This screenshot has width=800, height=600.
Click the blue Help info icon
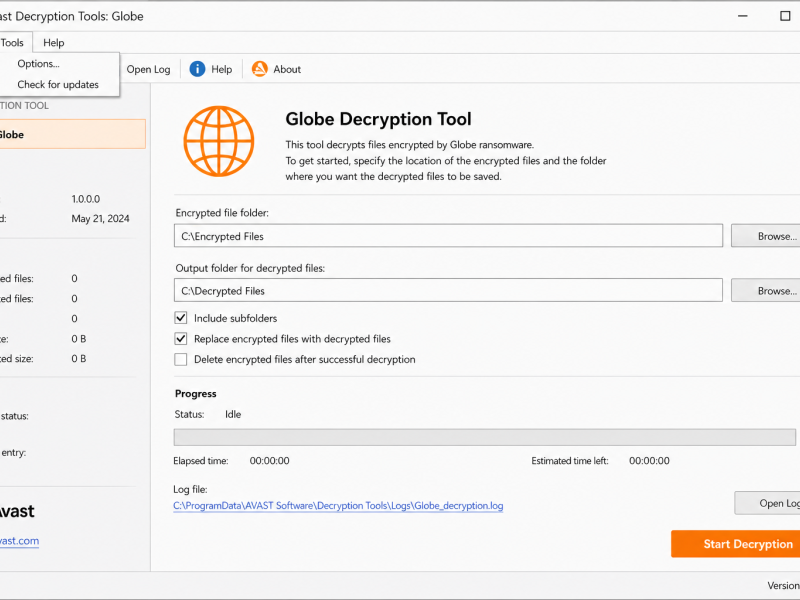coord(197,69)
